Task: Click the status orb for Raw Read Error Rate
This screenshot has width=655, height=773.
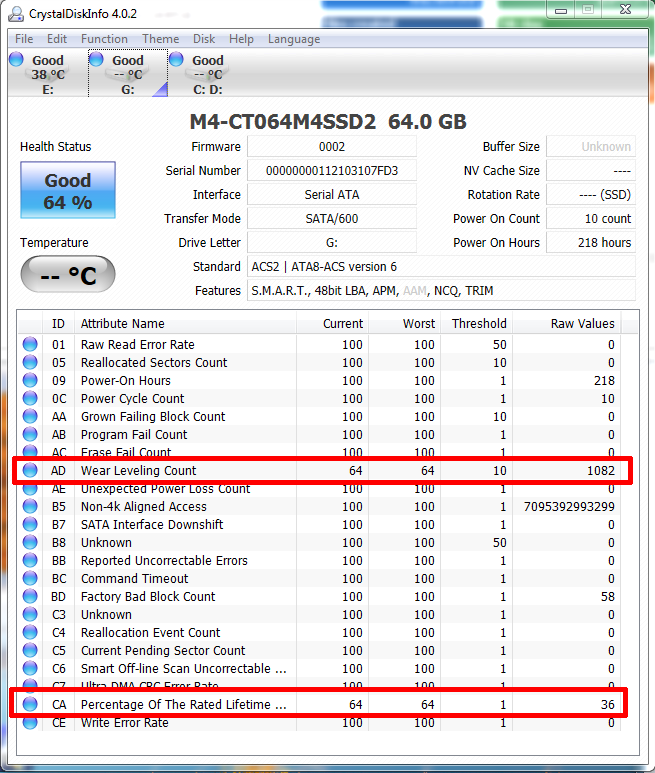Action: click(30, 344)
